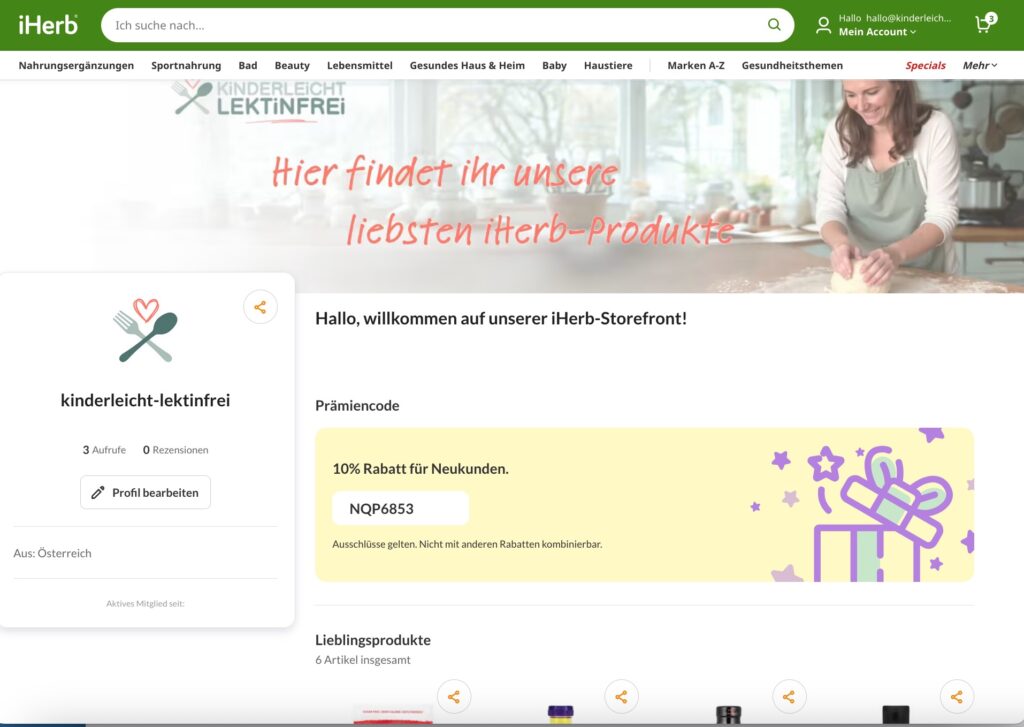The width and height of the screenshot is (1024, 727).
Task: Expand the Mehr menu
Action: tap(979, 65)
